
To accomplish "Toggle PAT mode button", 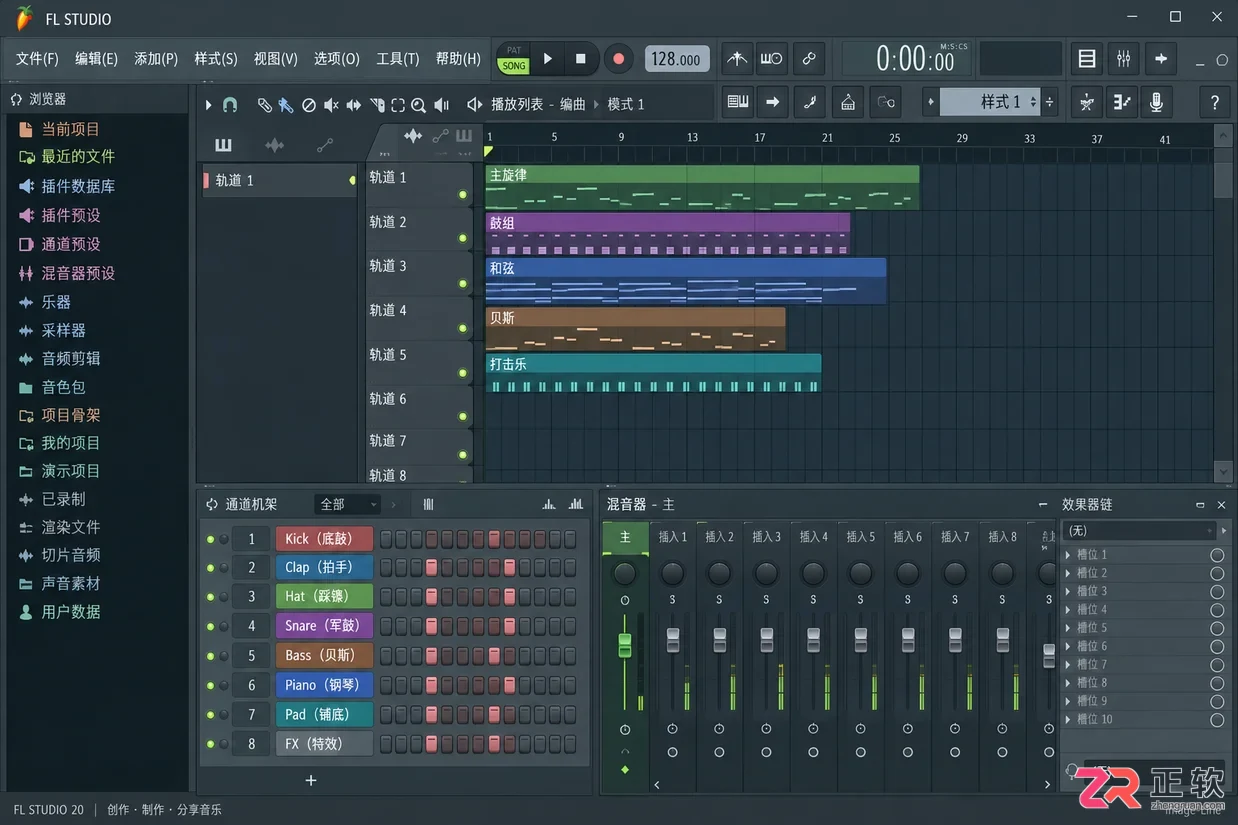I will (x=514, y=50).
